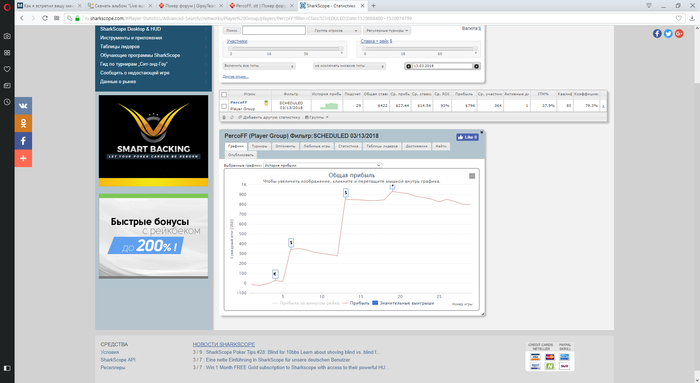This screenshot has height=383, width=700.
Task: Share via Odnoklassniki orange button
Action: [x=23, y=123]
